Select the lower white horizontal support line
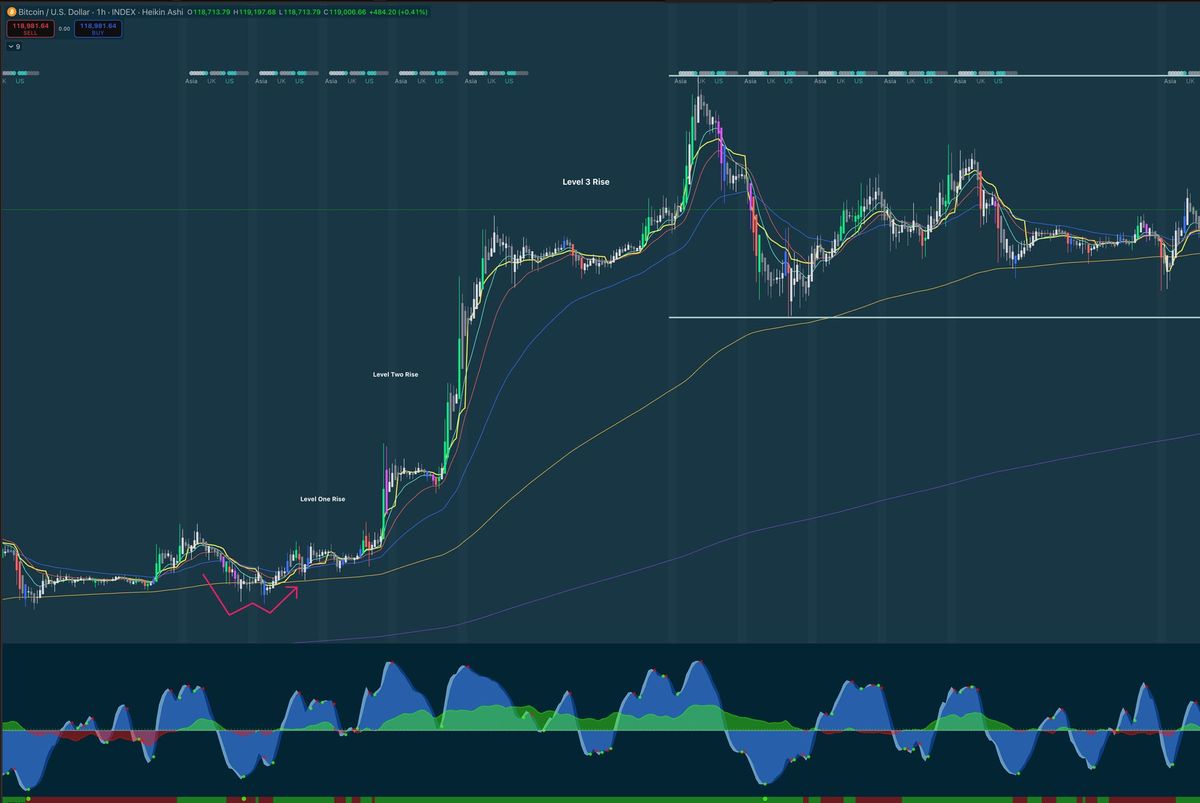1200x803 pixels. coord(934,318)
